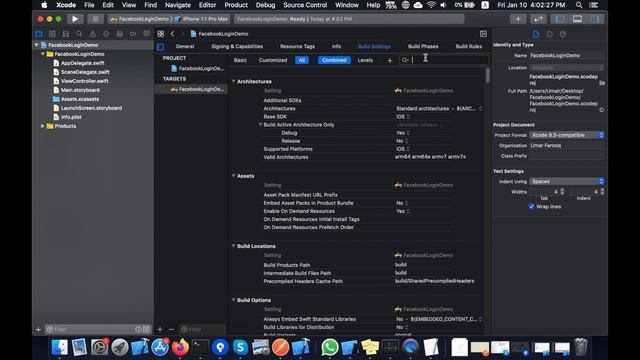Go back in editor history

pos(173,34)
